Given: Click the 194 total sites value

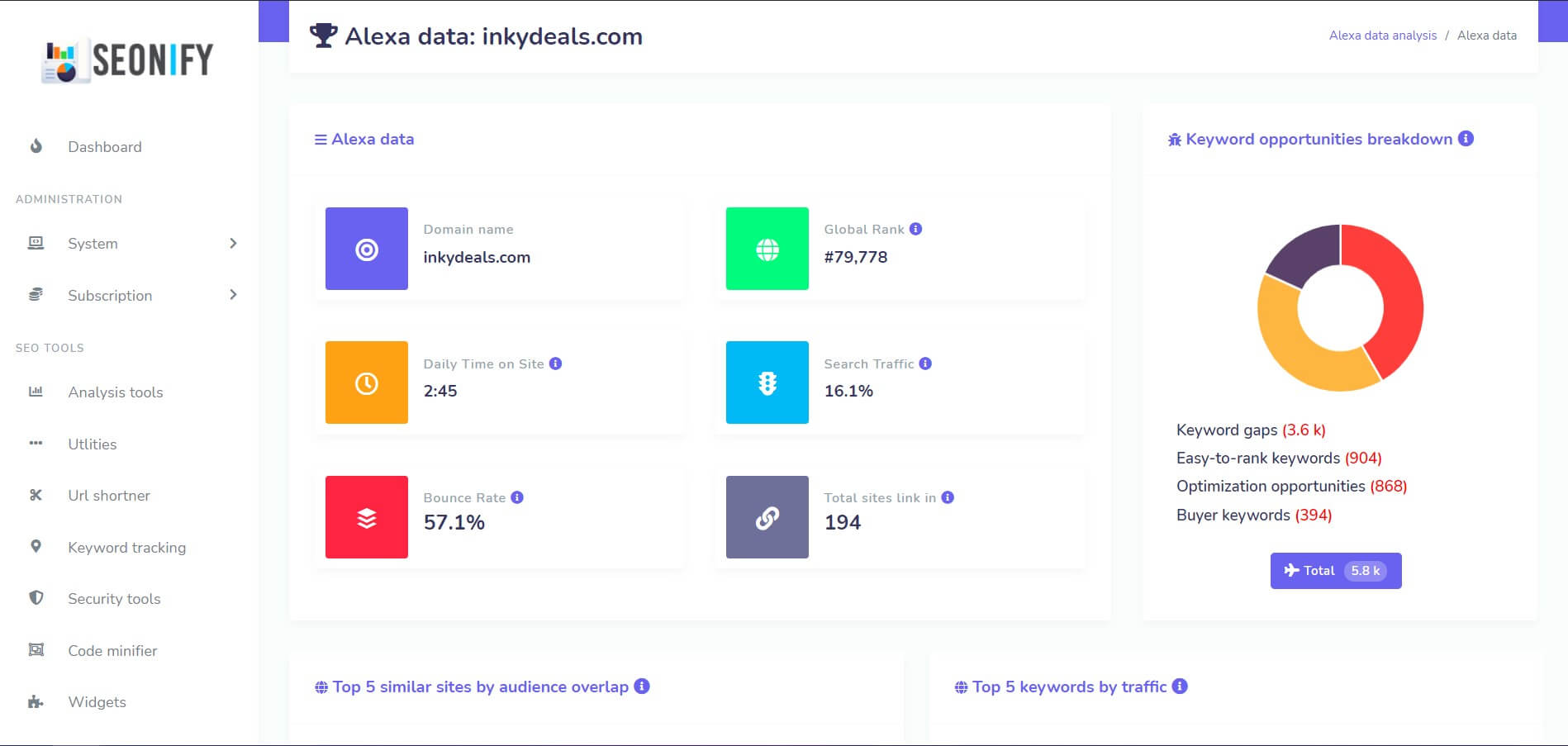Looking at the screenshot, I should [843, 522].
